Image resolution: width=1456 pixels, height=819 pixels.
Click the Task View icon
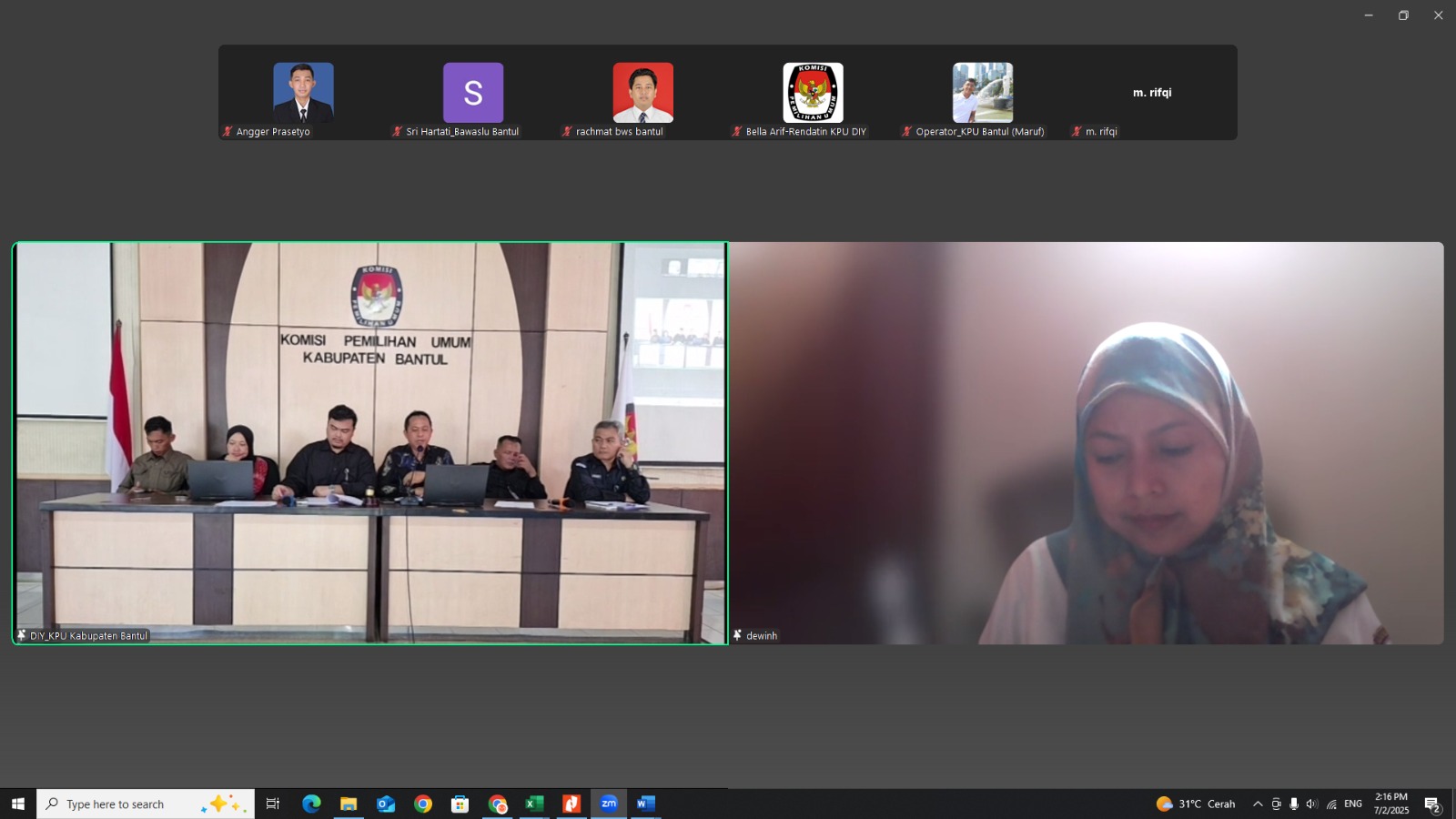272,804
